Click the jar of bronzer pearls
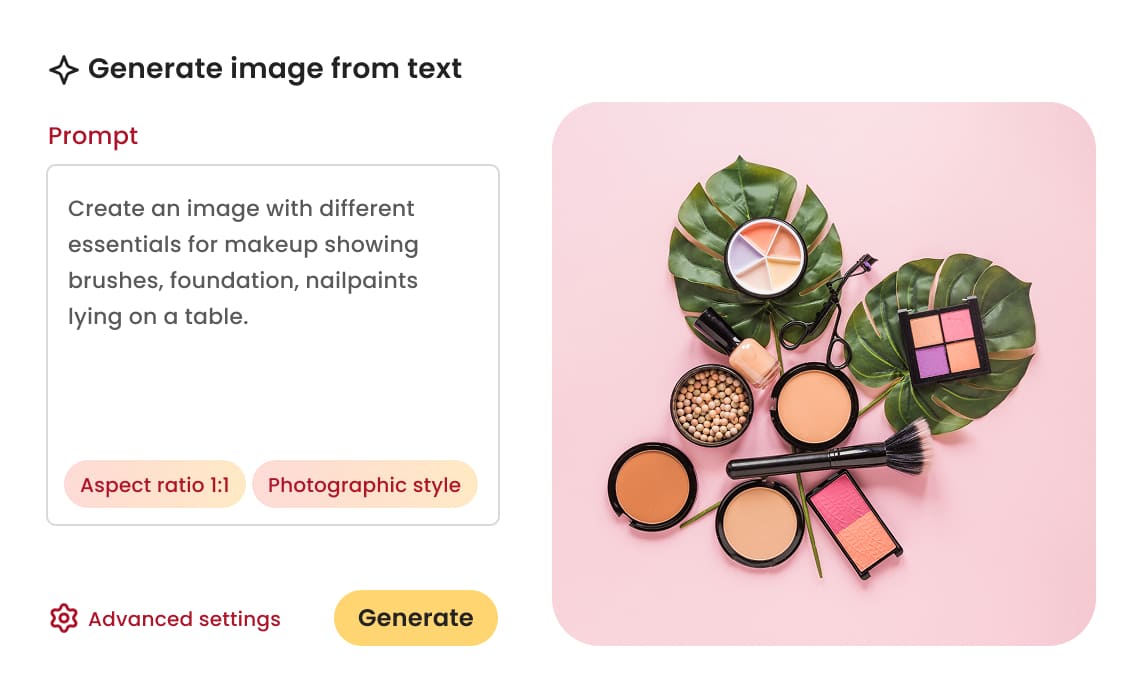This screenshot has width=1136, height=688. (x=711, y=404)
